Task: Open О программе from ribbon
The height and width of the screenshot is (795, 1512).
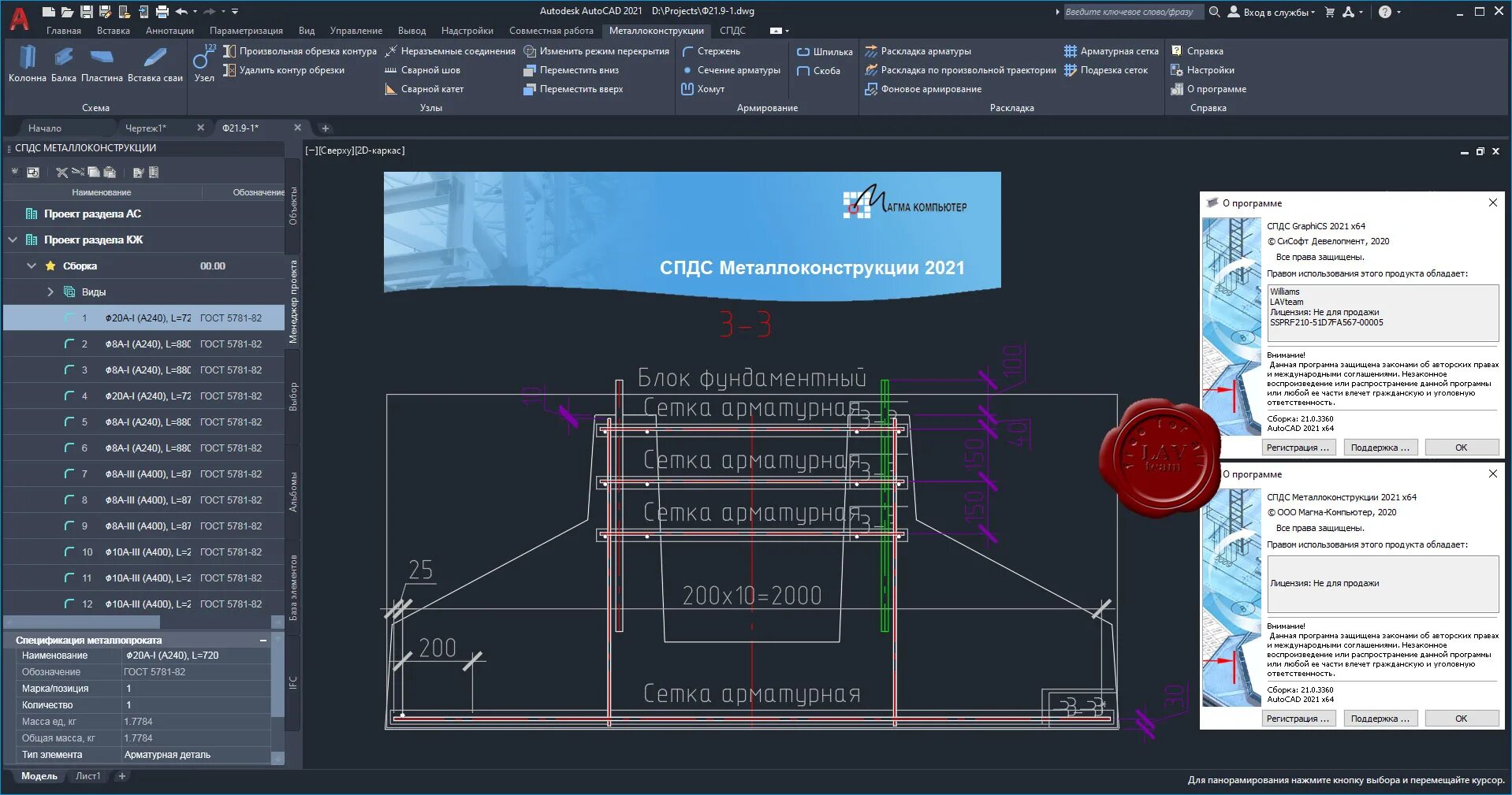Action: click(1208, 89)
